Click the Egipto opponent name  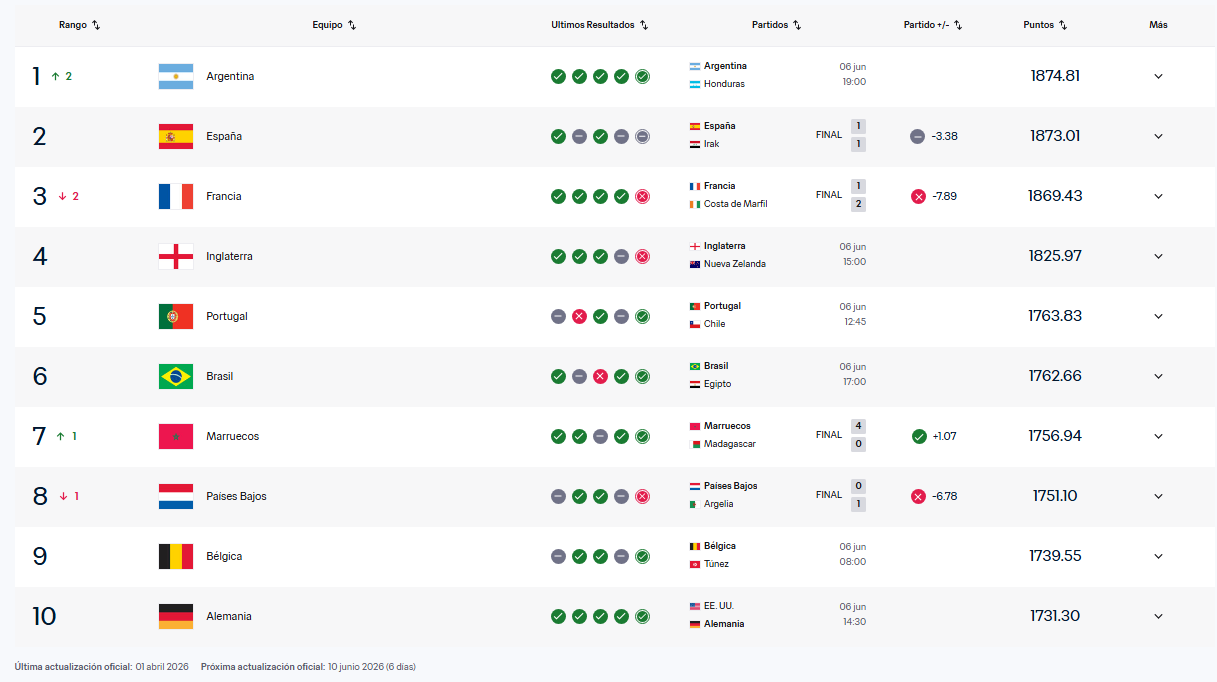point(717,384)
